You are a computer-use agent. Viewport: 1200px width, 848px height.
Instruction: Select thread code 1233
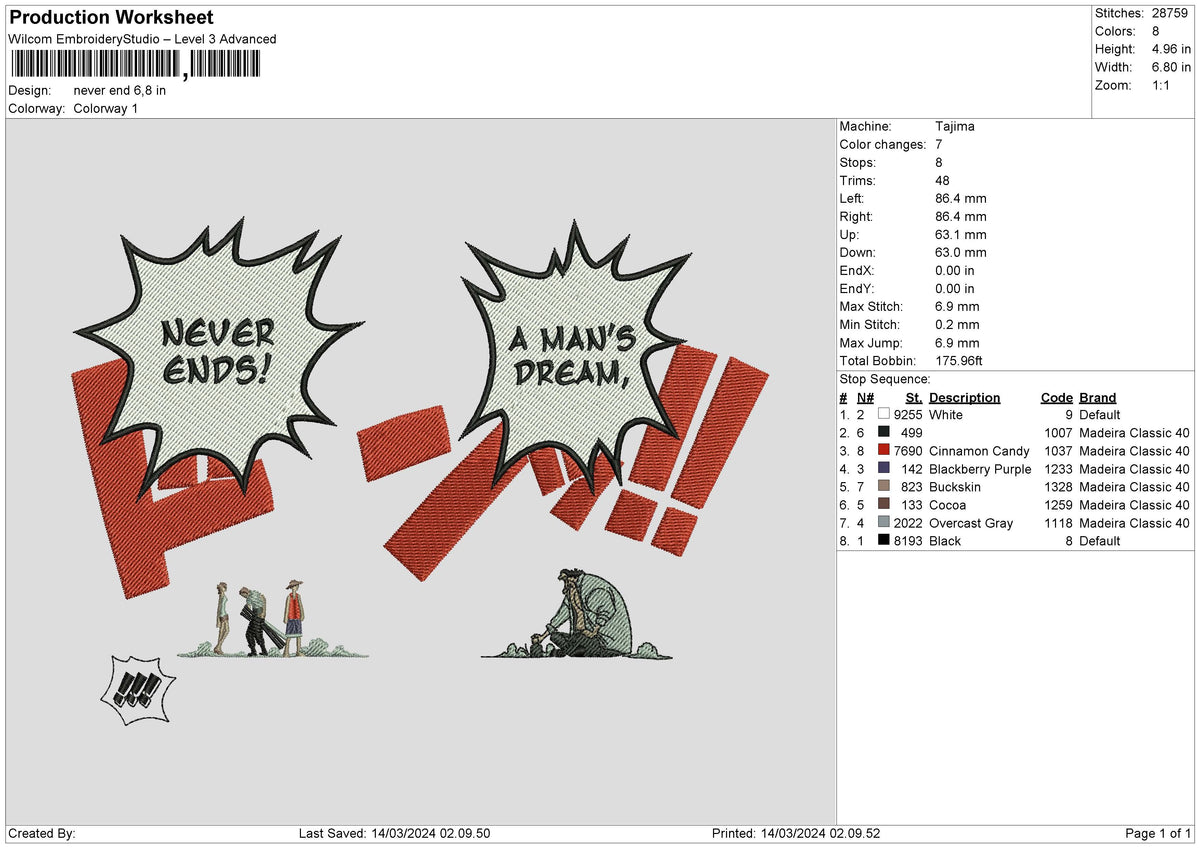[x=1058, y=469]
